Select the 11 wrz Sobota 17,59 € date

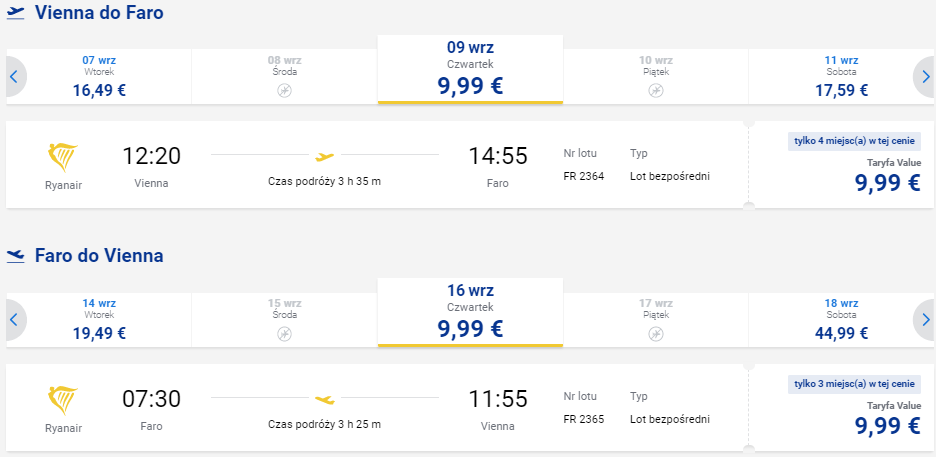842,76
